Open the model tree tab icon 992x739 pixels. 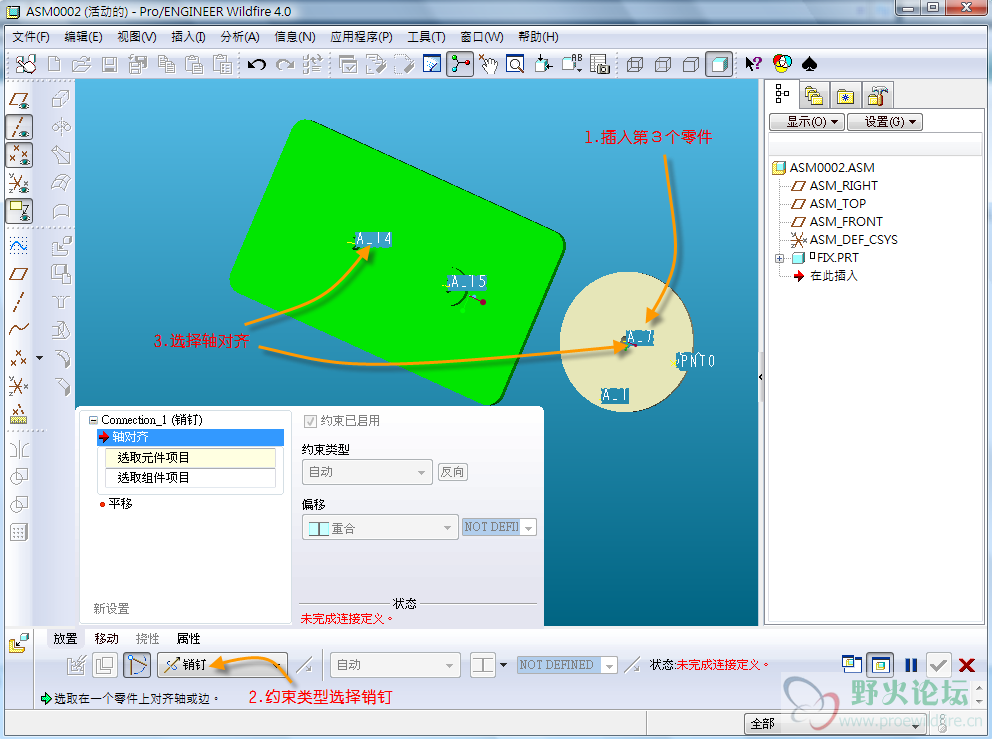point(783,95)
